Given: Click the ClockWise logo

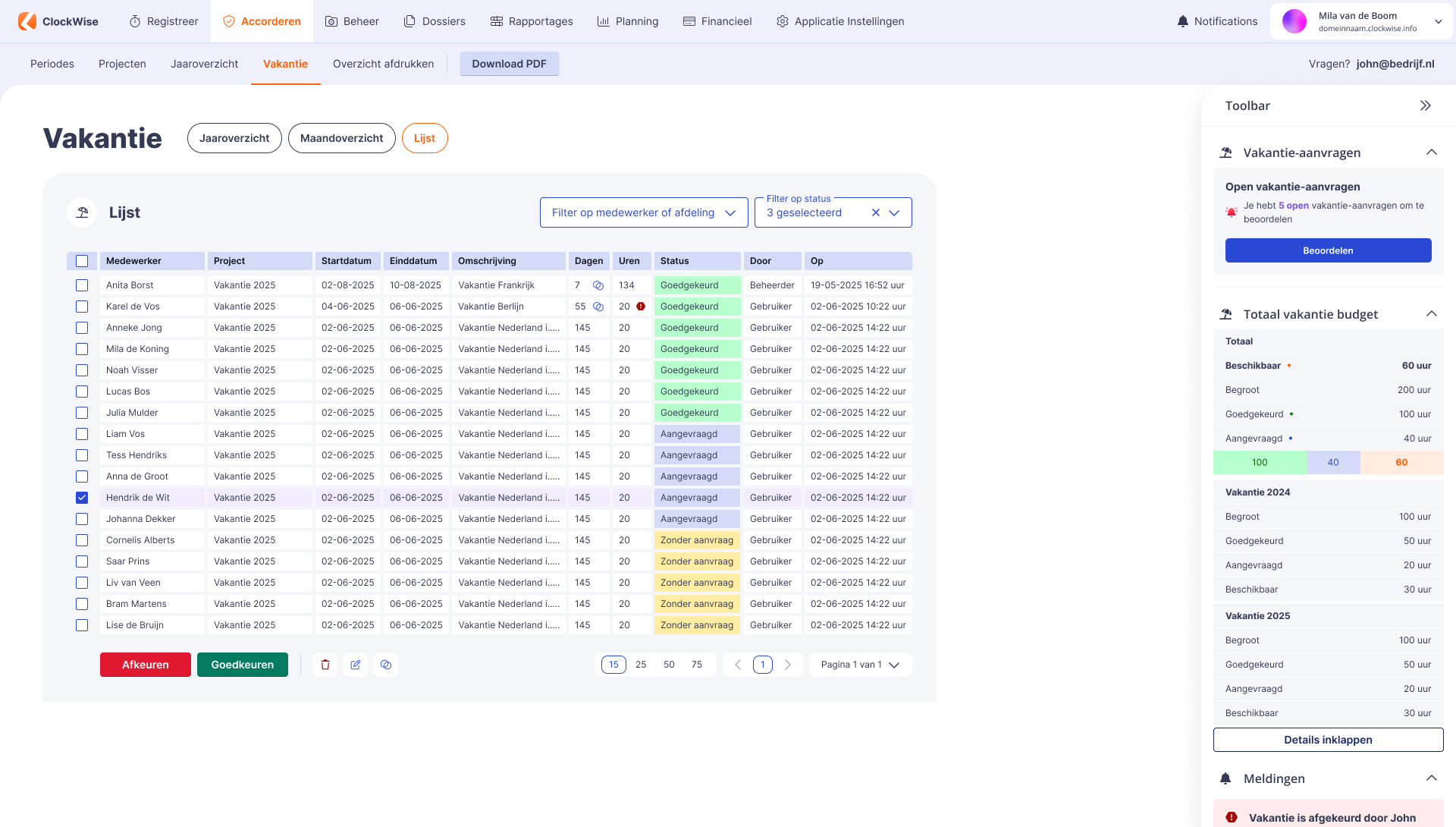Looking at the screenshot, I should coord(59,21).
